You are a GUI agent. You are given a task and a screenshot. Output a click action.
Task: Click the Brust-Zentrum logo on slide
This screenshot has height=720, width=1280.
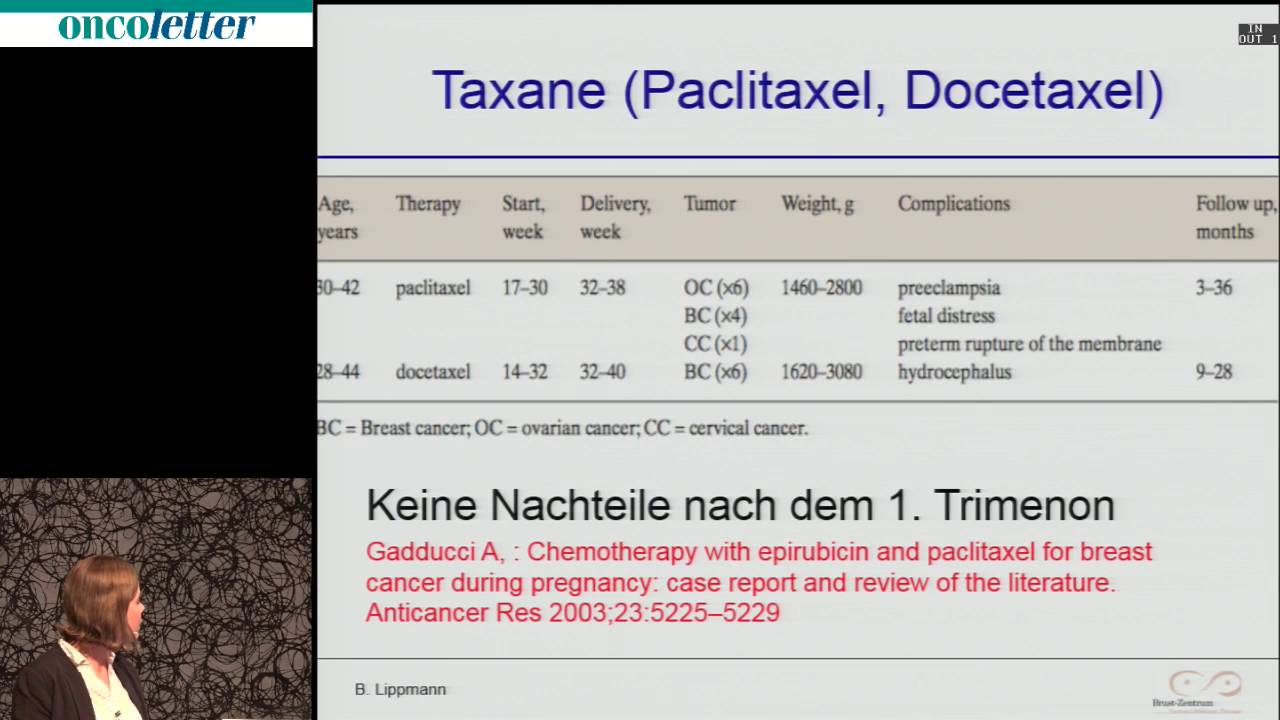pyautogui.click(x=1196, y=692)
